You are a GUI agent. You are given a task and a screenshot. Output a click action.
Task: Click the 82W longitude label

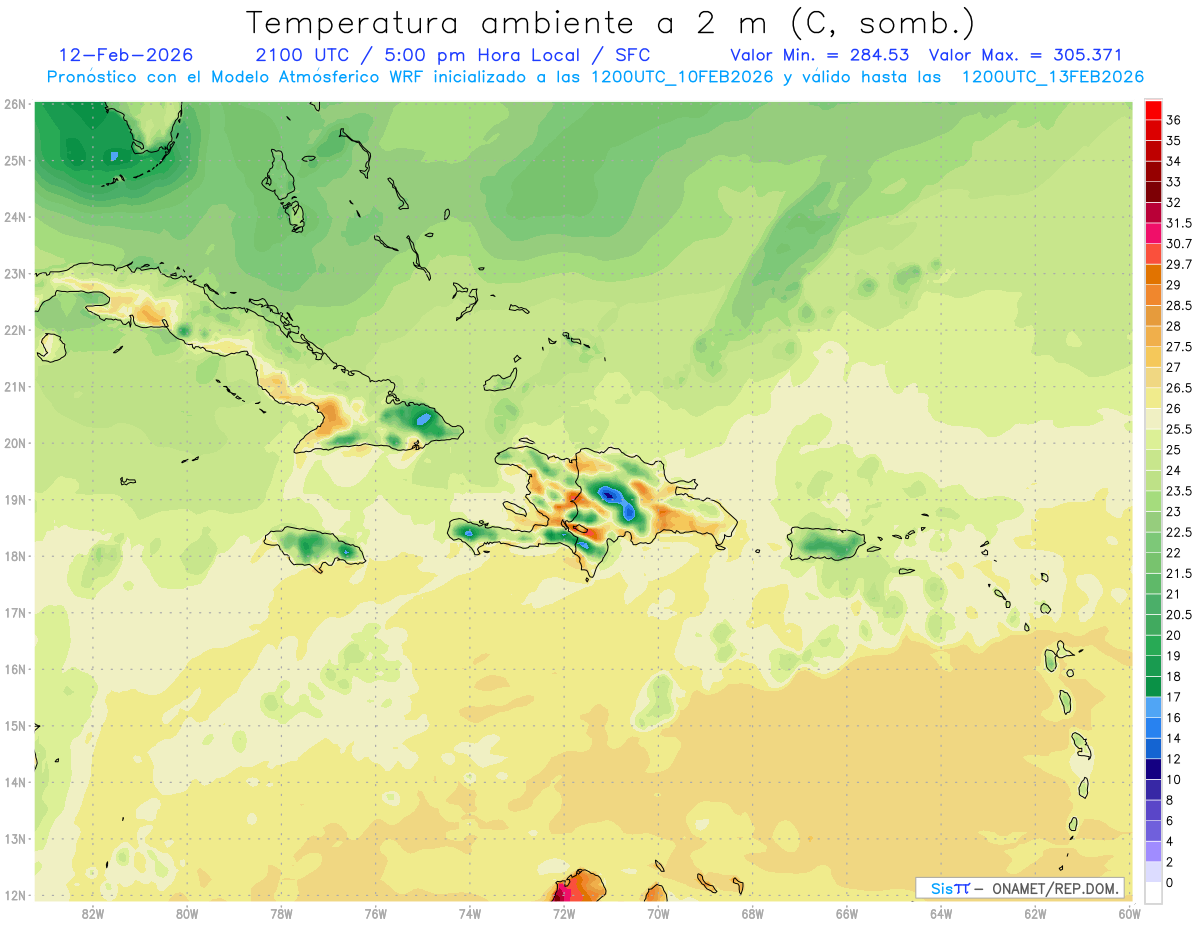coord(93,913)
